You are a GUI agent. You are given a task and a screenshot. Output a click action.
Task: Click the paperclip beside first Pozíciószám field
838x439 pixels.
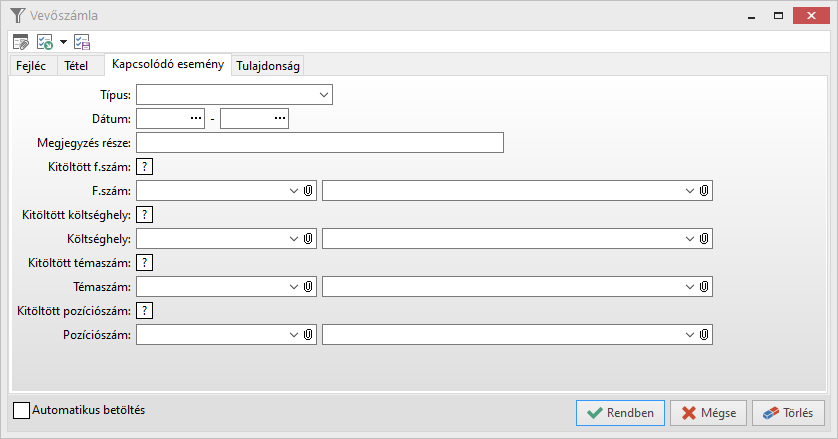[309, 334]
